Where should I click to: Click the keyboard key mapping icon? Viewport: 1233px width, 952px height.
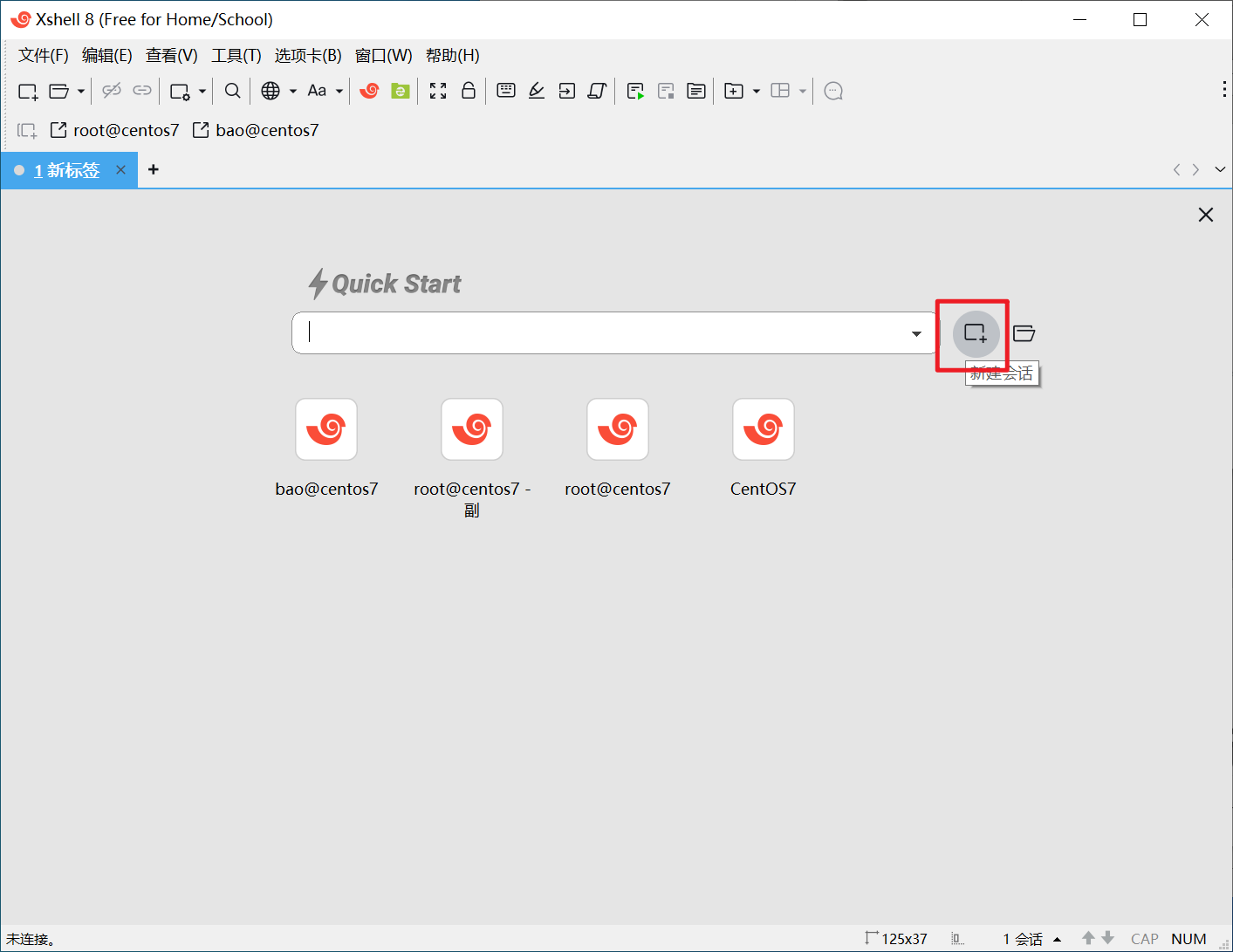(506, 91)
